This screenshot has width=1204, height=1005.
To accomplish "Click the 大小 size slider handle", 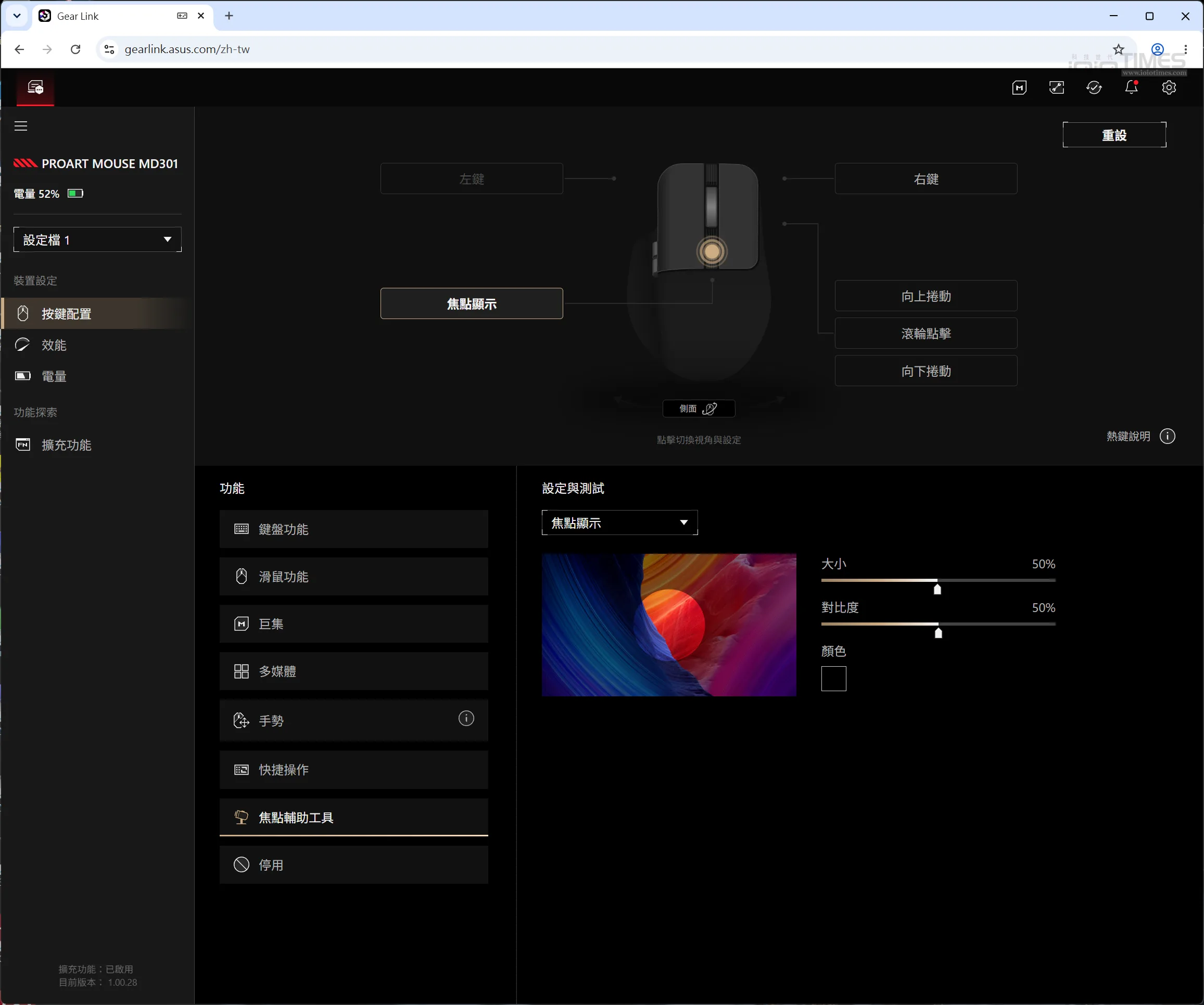I will pos(937,589).
